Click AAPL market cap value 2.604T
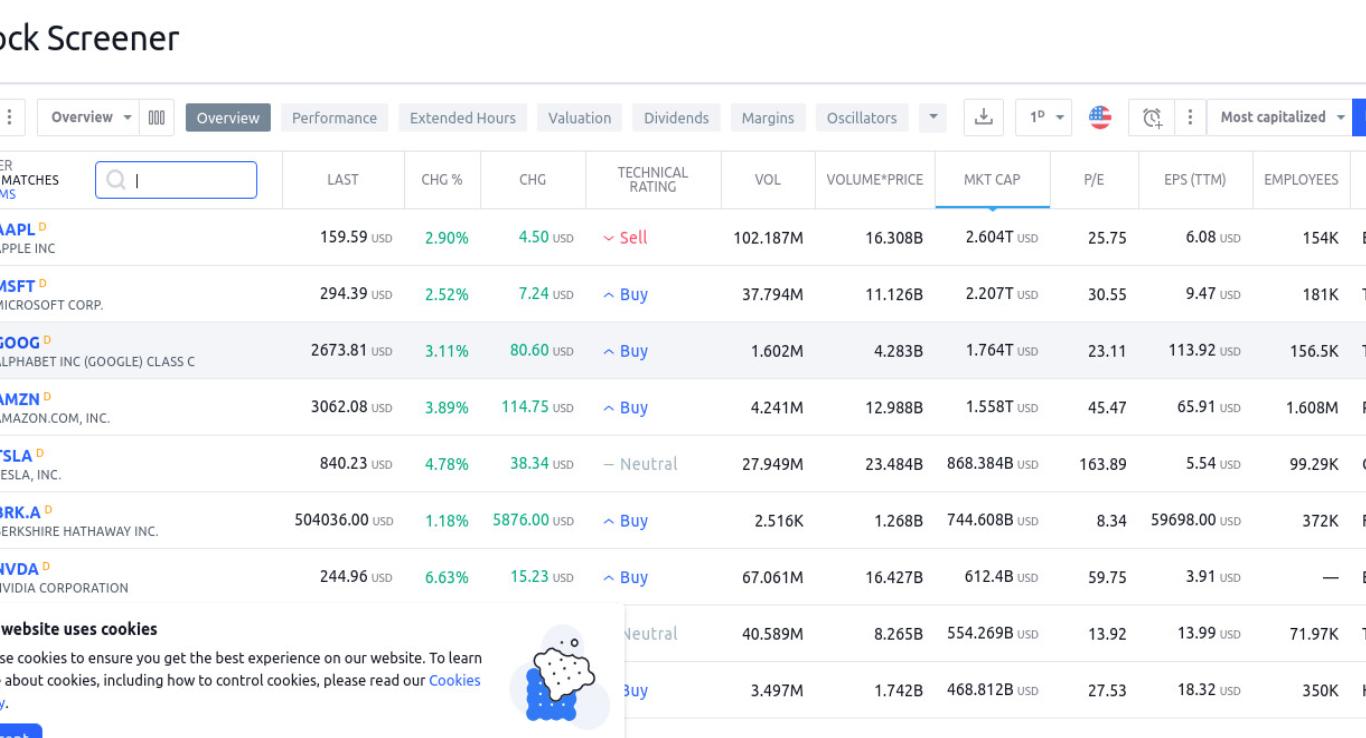 coord(1002,237)
